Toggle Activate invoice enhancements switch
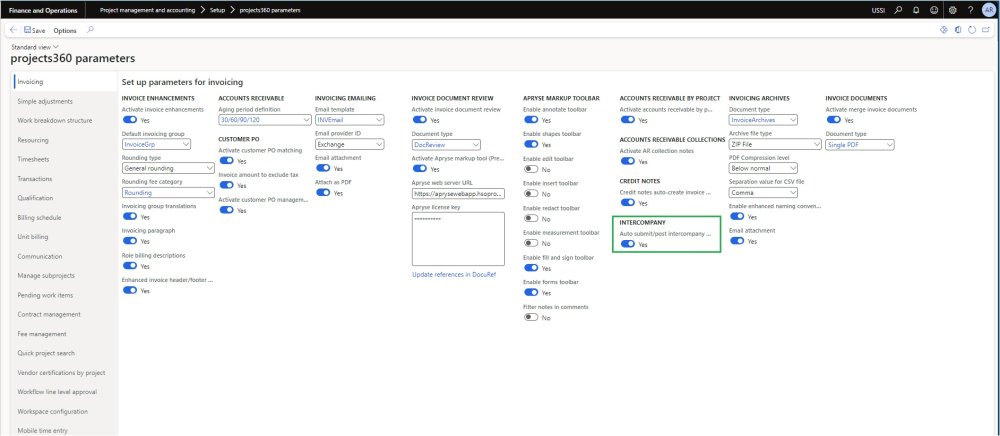Screen dimensions: 1000x436 click(x=129, y=120)
